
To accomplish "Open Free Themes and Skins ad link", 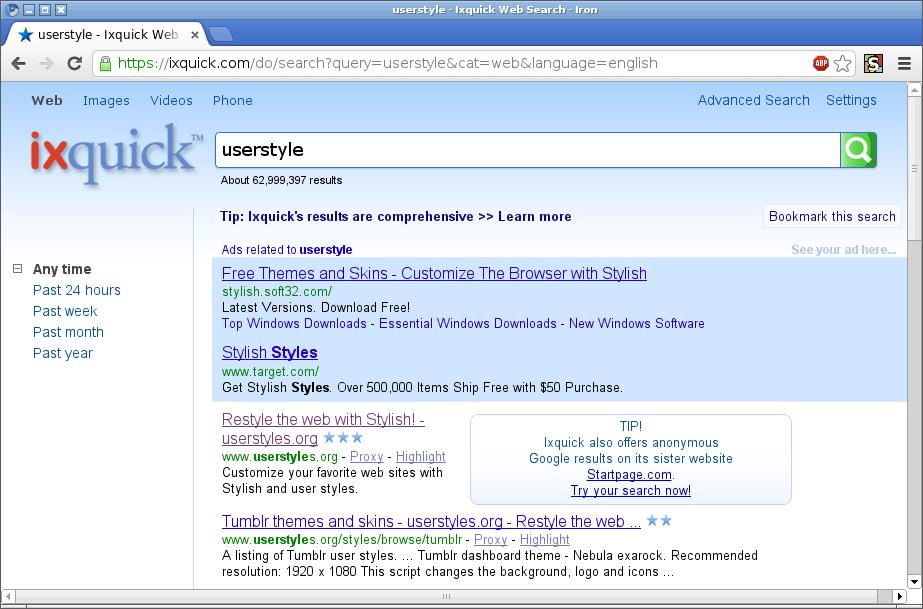I will click(434, 274).
